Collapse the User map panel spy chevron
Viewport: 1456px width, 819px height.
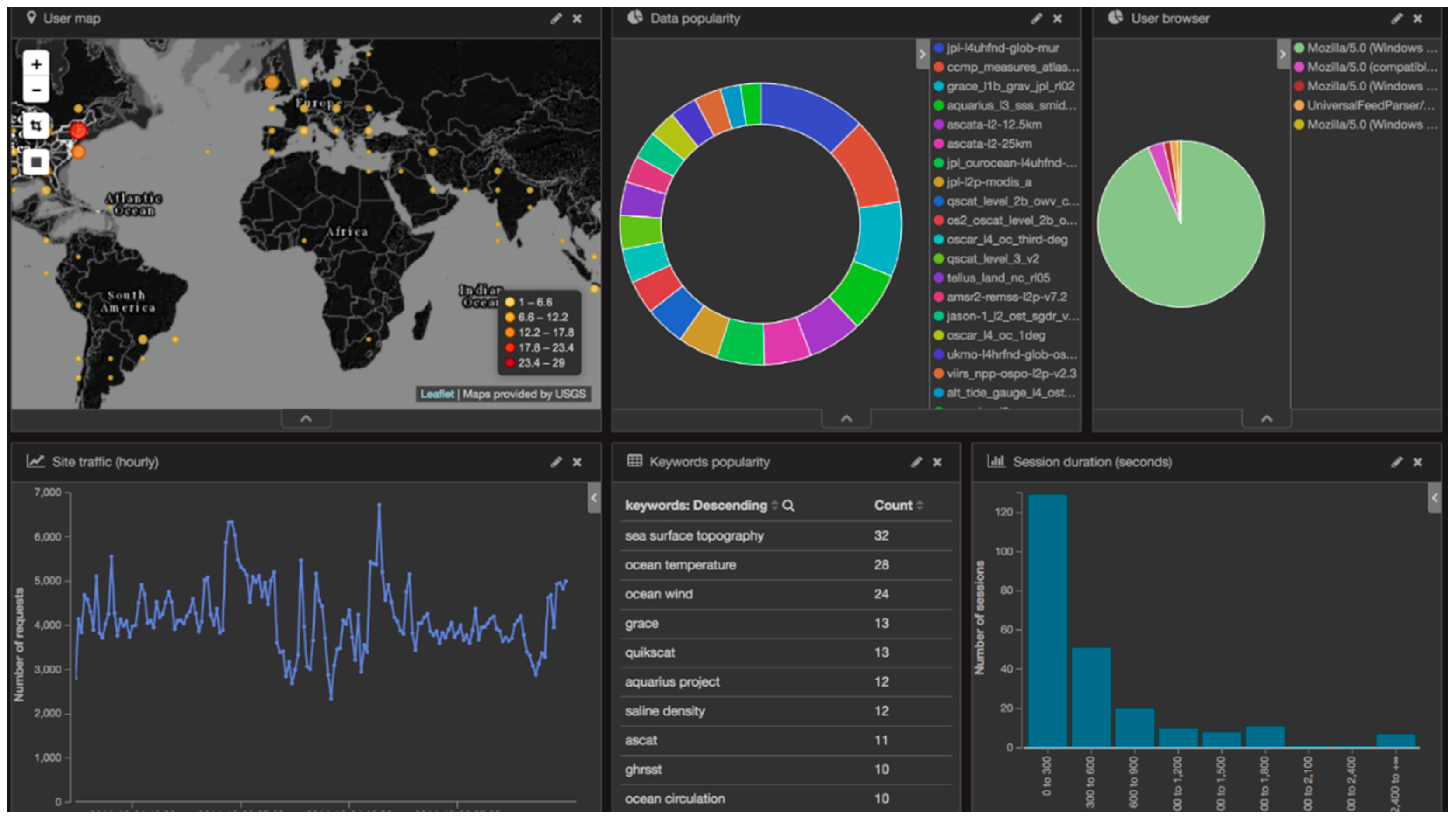[306, 419]
